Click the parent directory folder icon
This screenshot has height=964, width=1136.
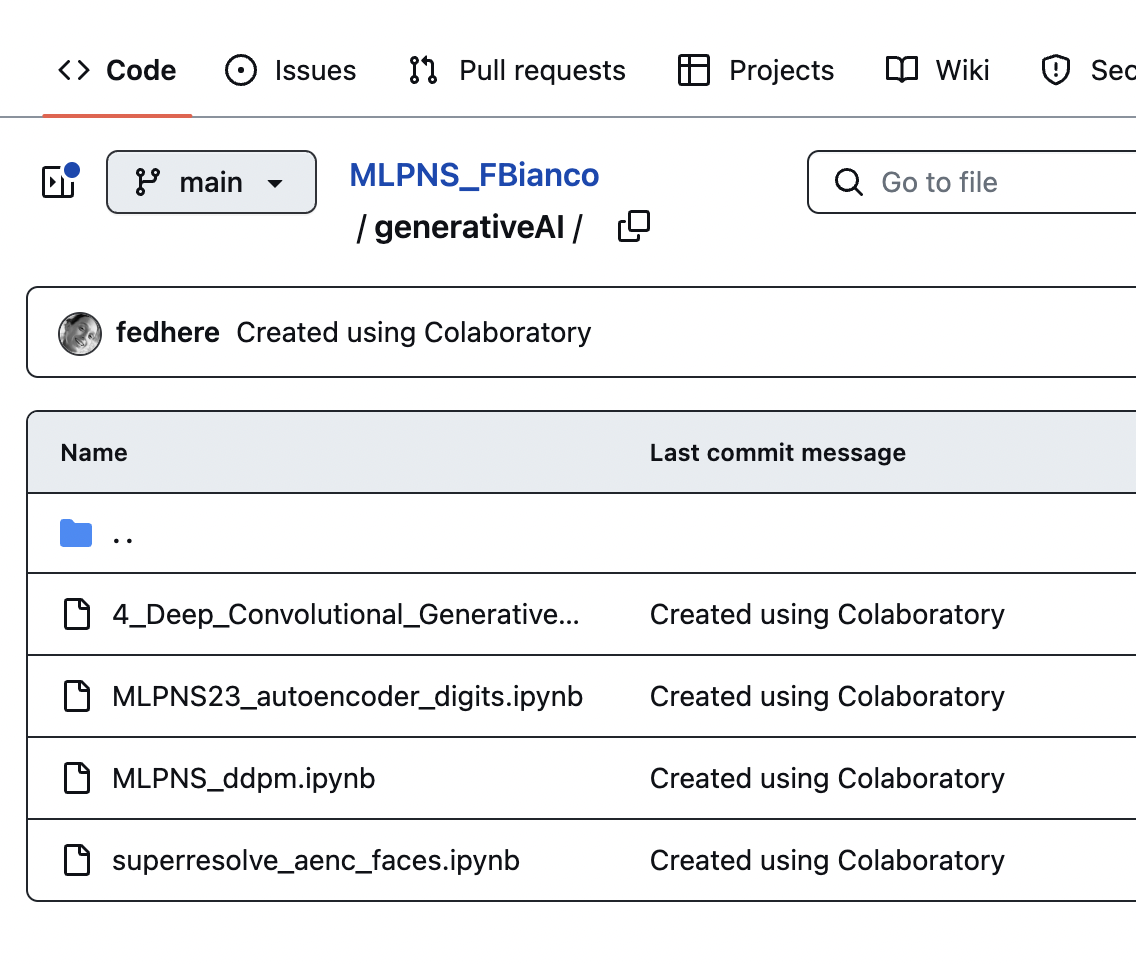tap(76, 534)
